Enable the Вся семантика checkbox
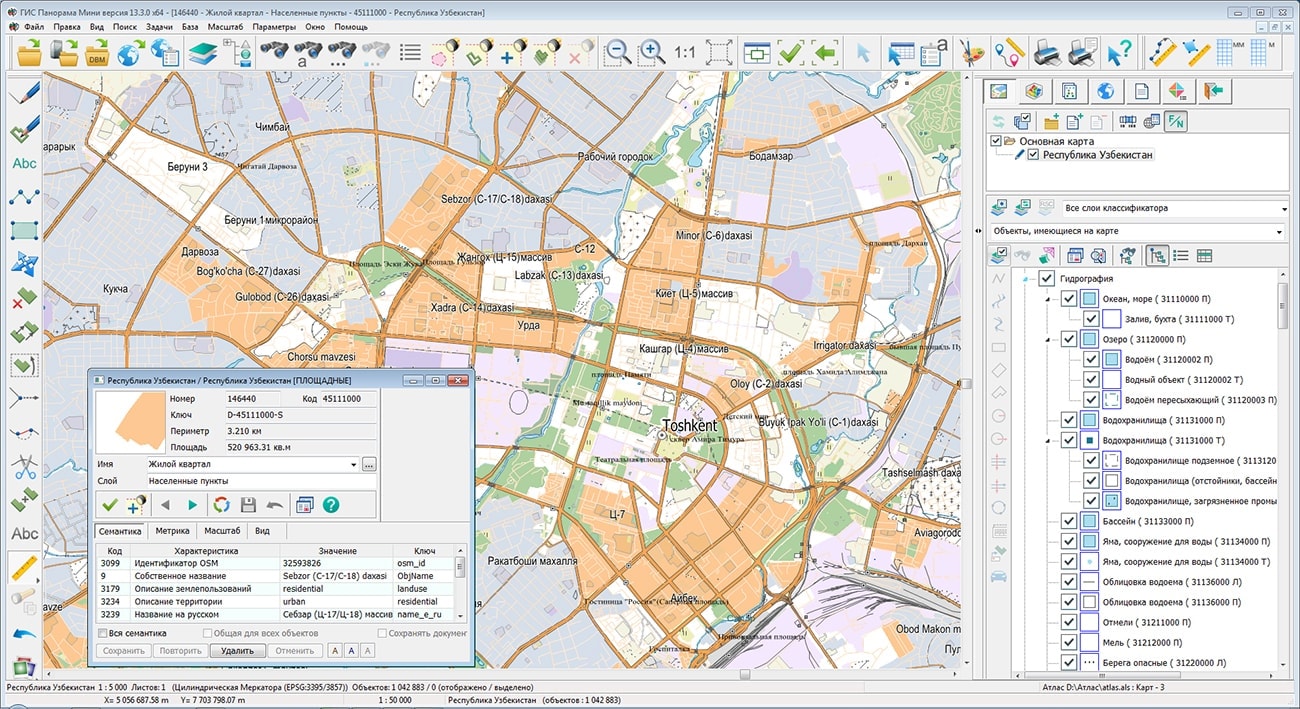Screen dimensions: 1300x709 (102, 633)
